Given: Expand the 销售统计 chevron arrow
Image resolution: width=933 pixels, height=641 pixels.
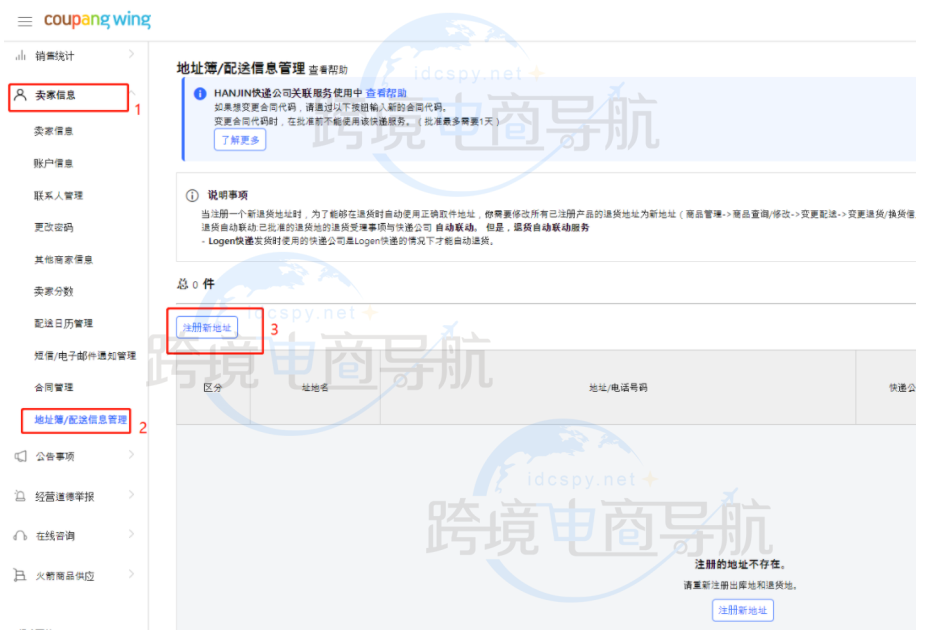Looking at the screenshot, I should pos(131,54).
